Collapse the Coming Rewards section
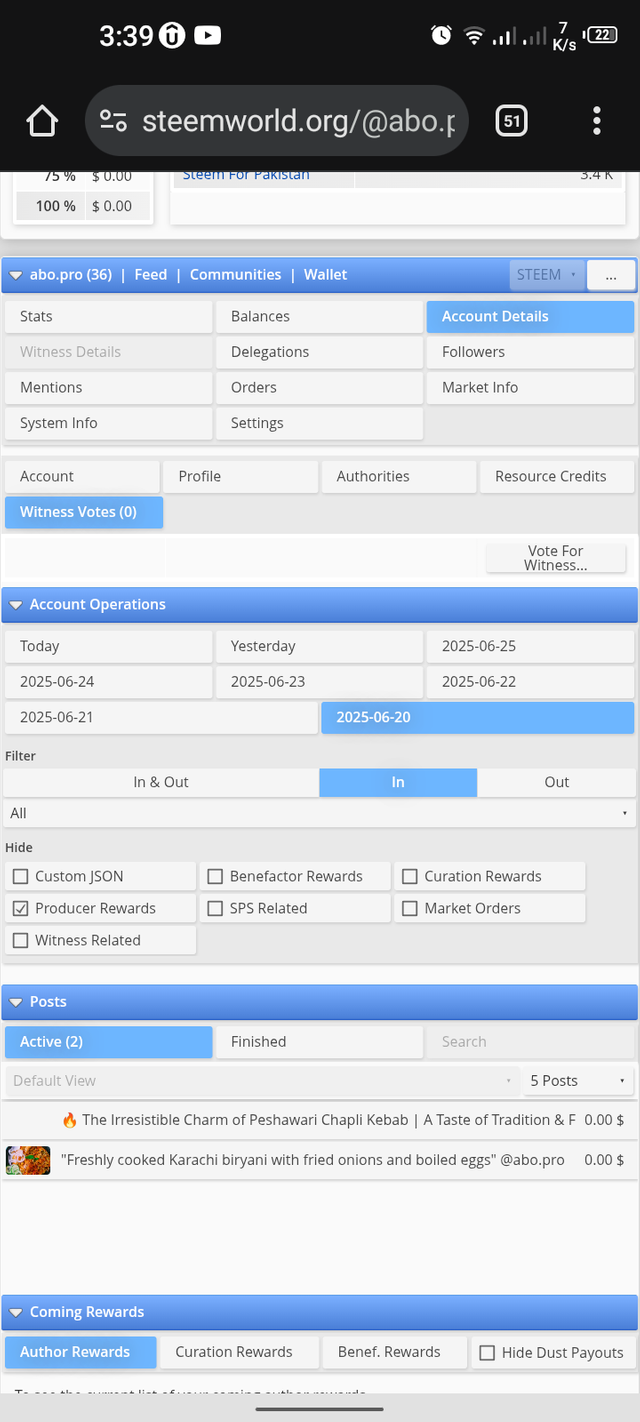 (x=16, y=1313)
